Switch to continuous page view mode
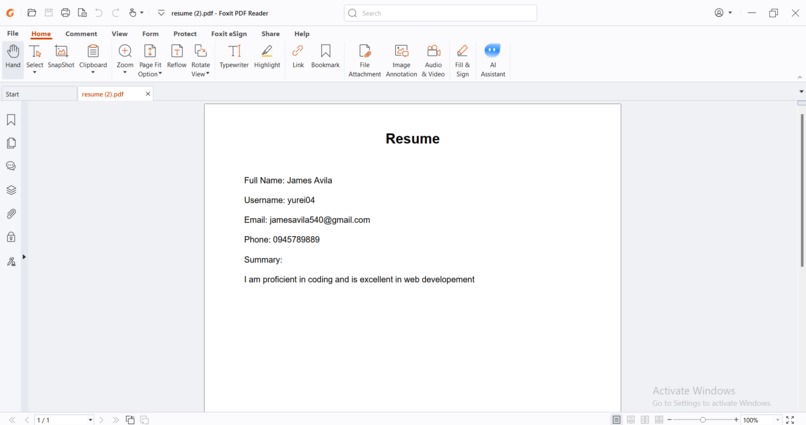The image size is (806, 425). tap(631, 420)
